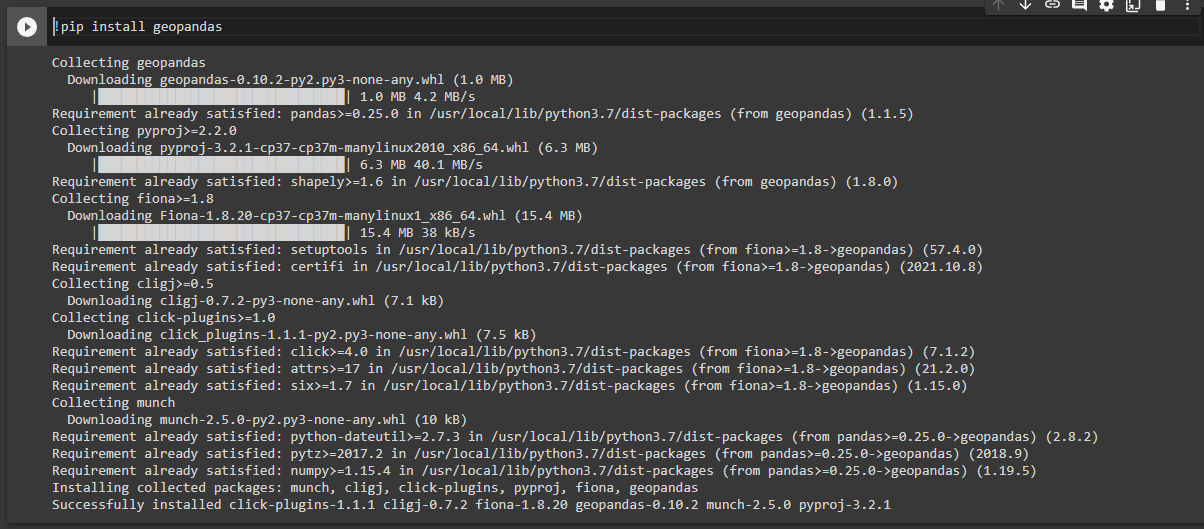Viewport: 1204px width, 529px height.
Task: Open more cell actions menu
Action: click(1187, 5)
